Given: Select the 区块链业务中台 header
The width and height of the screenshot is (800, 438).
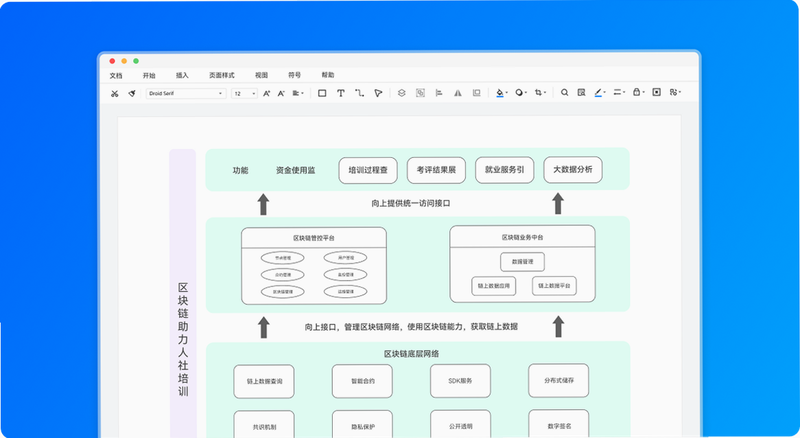Looking at the screenshot, I should tap(522, 237).
